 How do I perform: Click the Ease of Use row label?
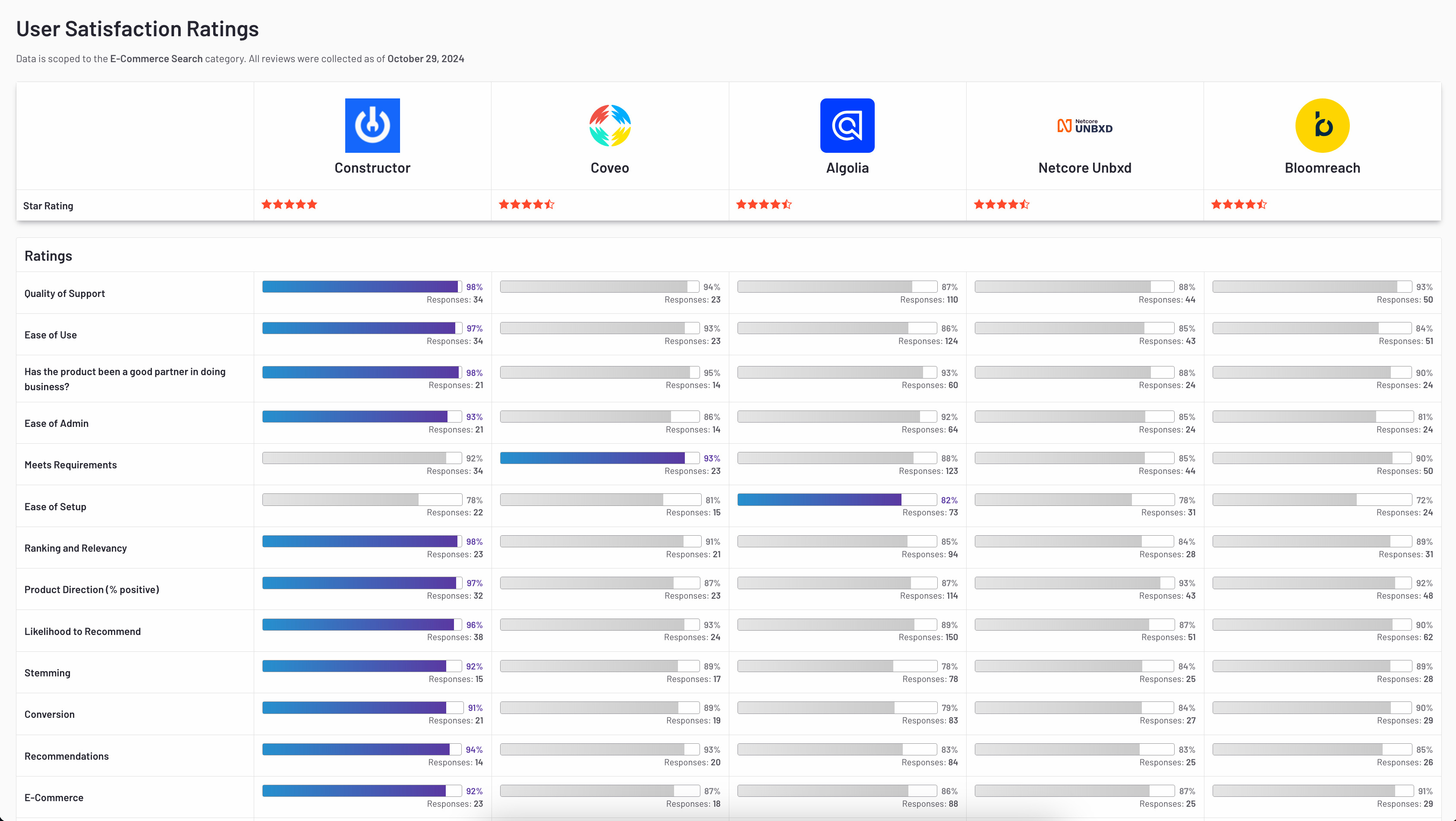(x=50, y=335)
